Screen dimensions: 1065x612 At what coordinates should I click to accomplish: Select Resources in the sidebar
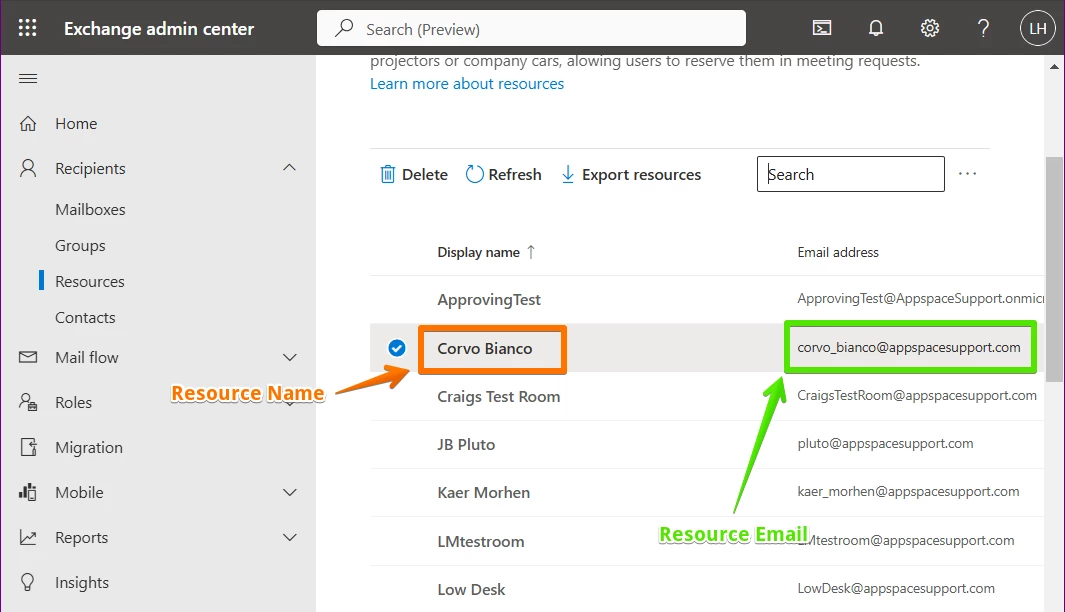90,281
